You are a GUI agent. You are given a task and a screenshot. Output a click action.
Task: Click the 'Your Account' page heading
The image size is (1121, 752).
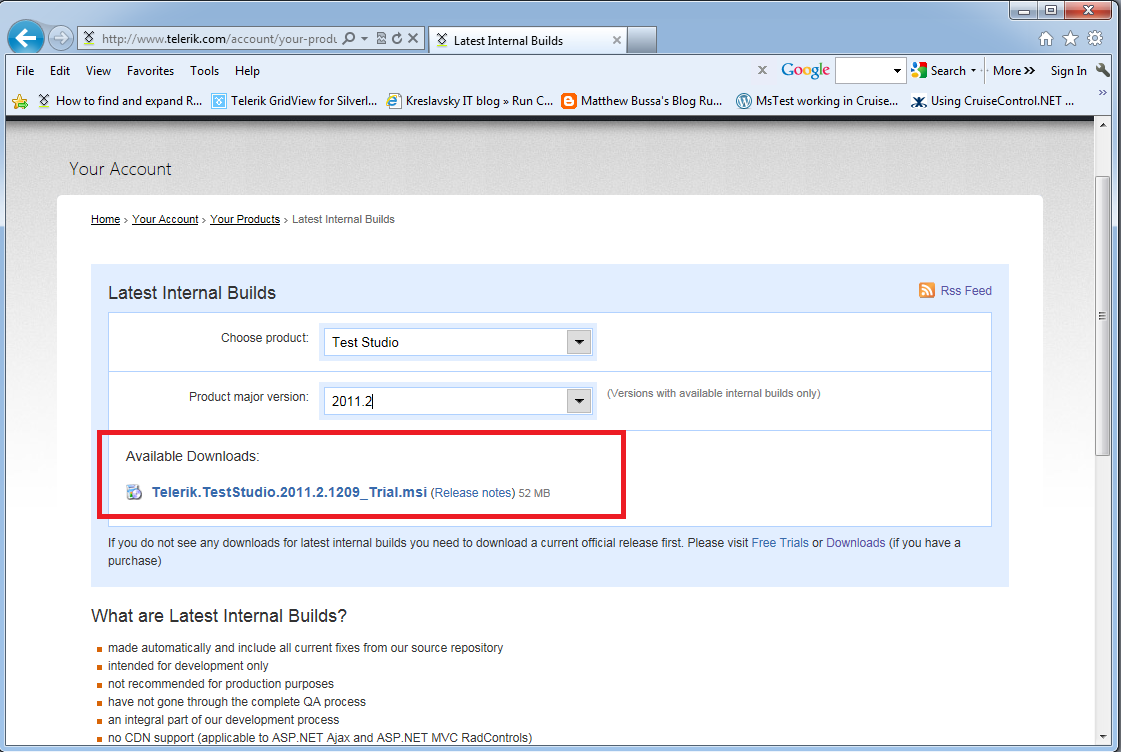(x=120, y=169)
